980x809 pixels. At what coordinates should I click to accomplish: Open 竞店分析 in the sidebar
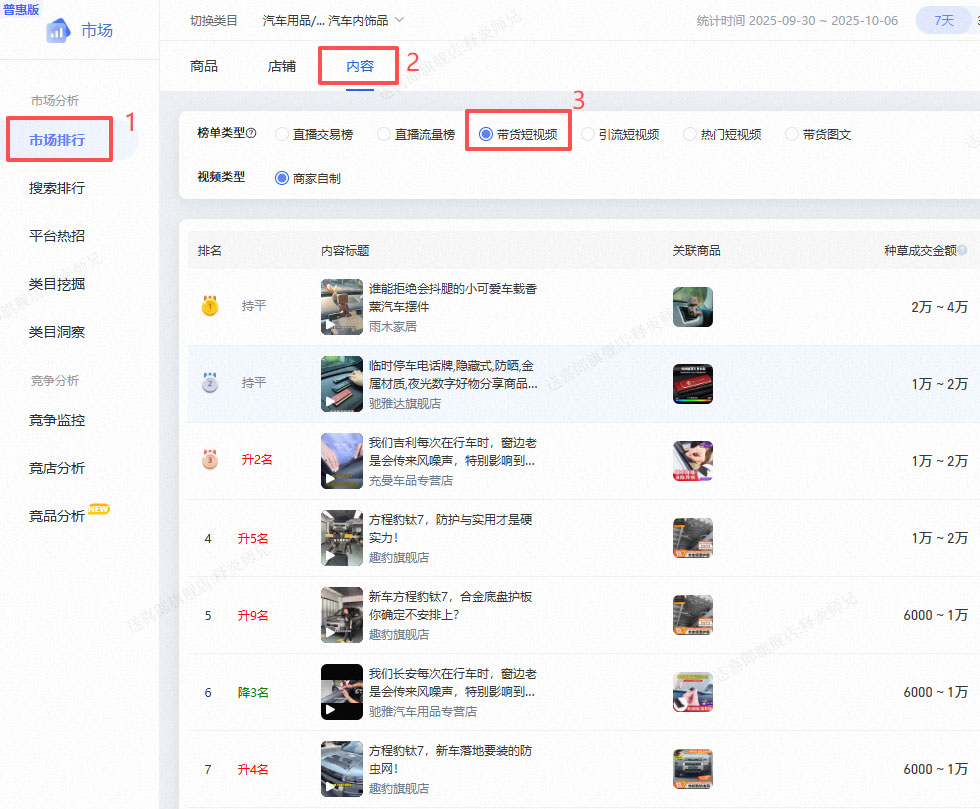point(57,468)
